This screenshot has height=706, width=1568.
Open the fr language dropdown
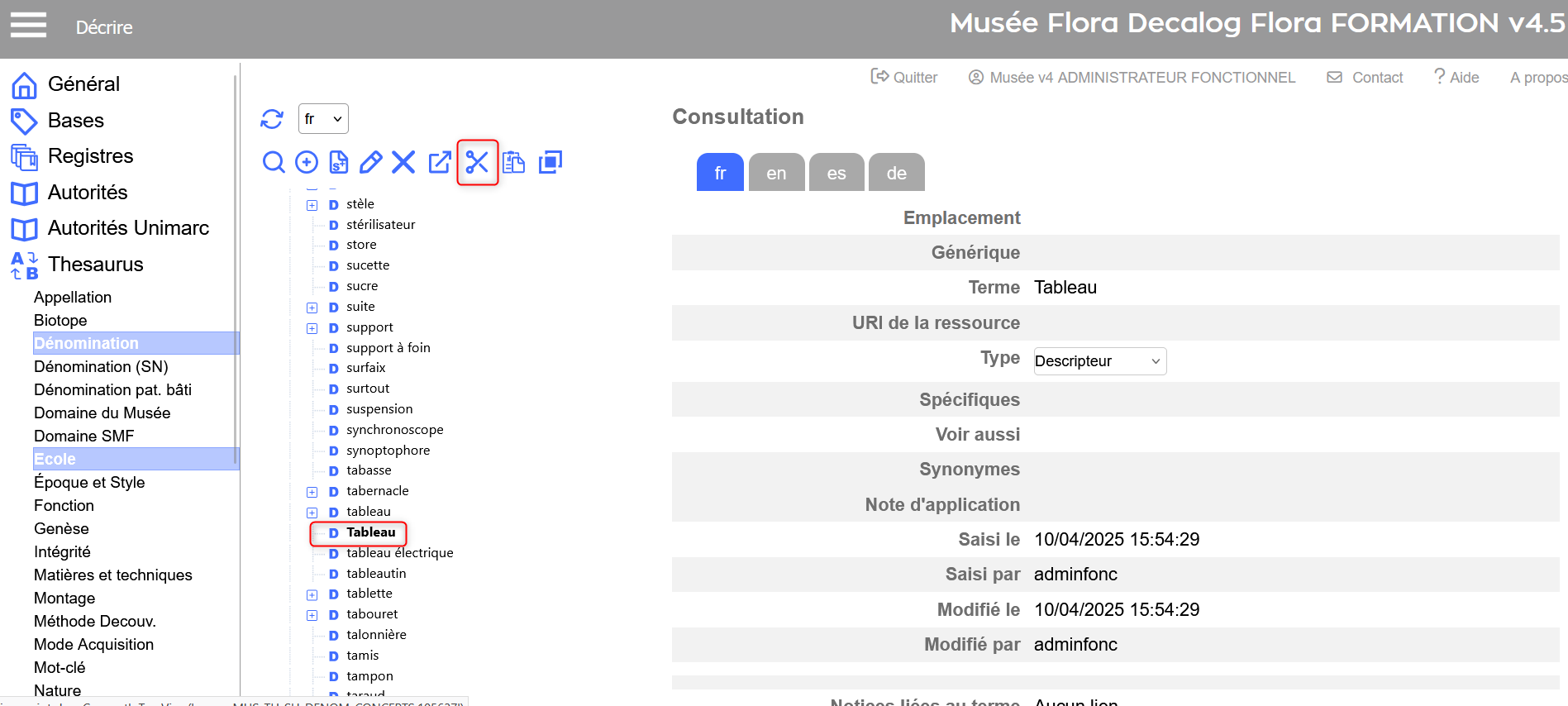click(x=323, y=119)
